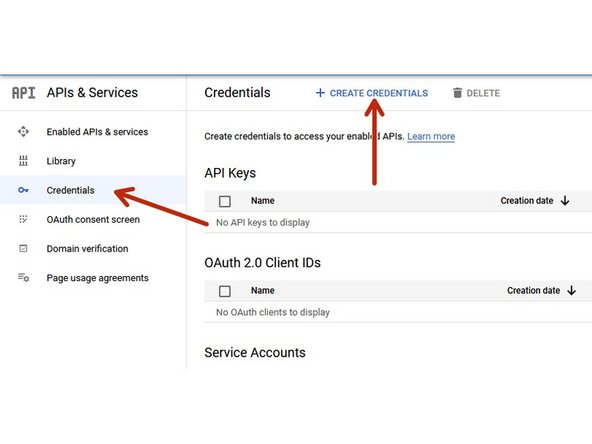Tick the select-all checkbox for API Keys
592x444 pixels.
click(225, 201)
